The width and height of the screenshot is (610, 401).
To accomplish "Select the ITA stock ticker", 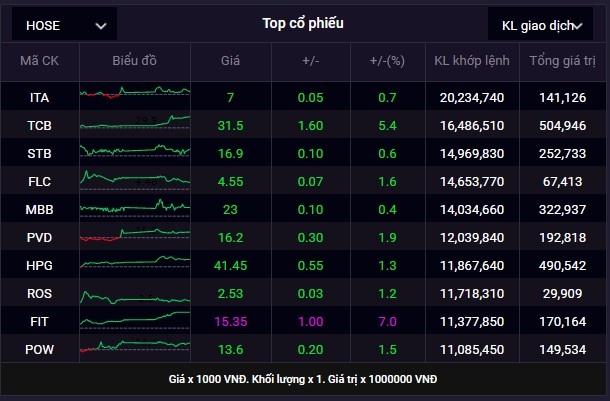I will (40, 97).
